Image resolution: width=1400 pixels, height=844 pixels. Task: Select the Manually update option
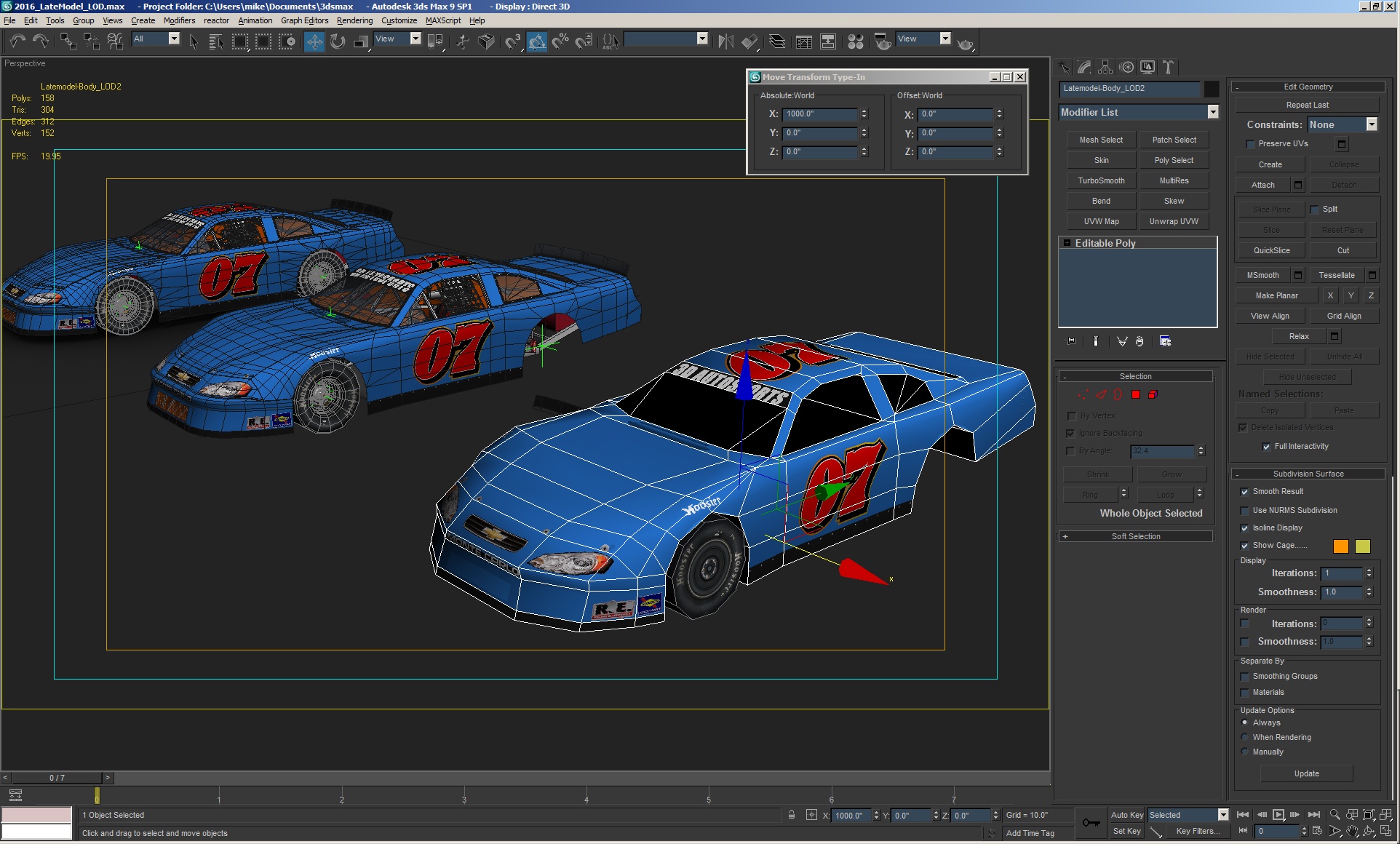pyautogui.click(x=1245, y=752)
